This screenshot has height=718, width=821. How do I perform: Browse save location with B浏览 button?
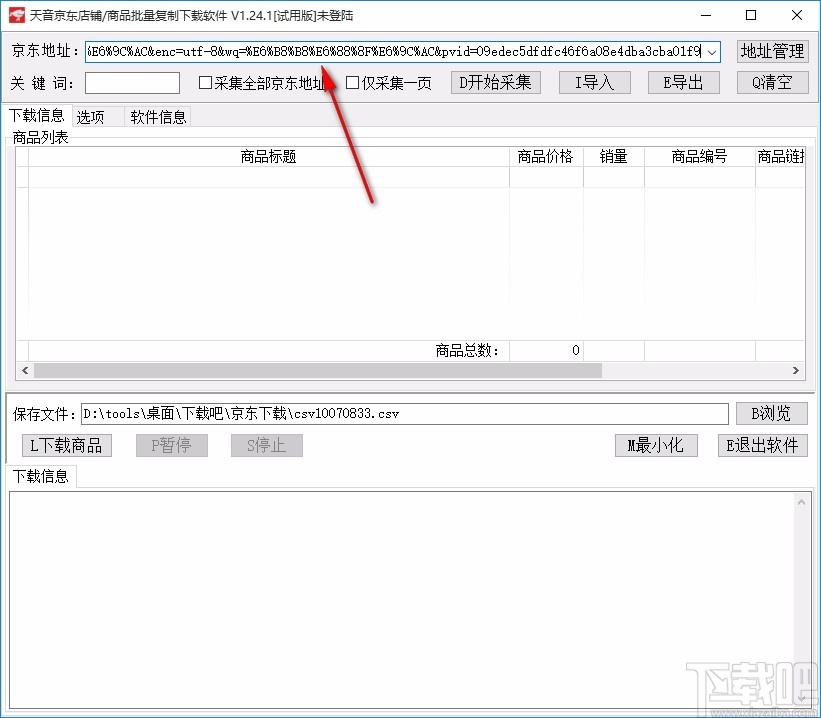pos(771,413)
